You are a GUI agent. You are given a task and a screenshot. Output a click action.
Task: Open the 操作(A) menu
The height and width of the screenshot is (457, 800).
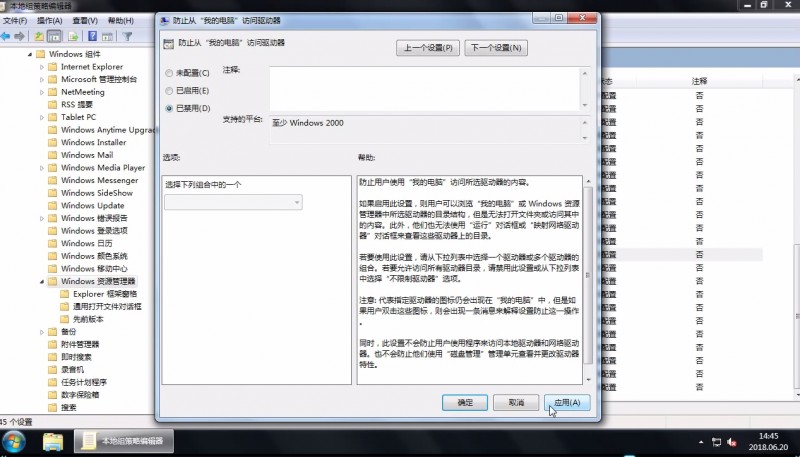click(x=49, y=20)
